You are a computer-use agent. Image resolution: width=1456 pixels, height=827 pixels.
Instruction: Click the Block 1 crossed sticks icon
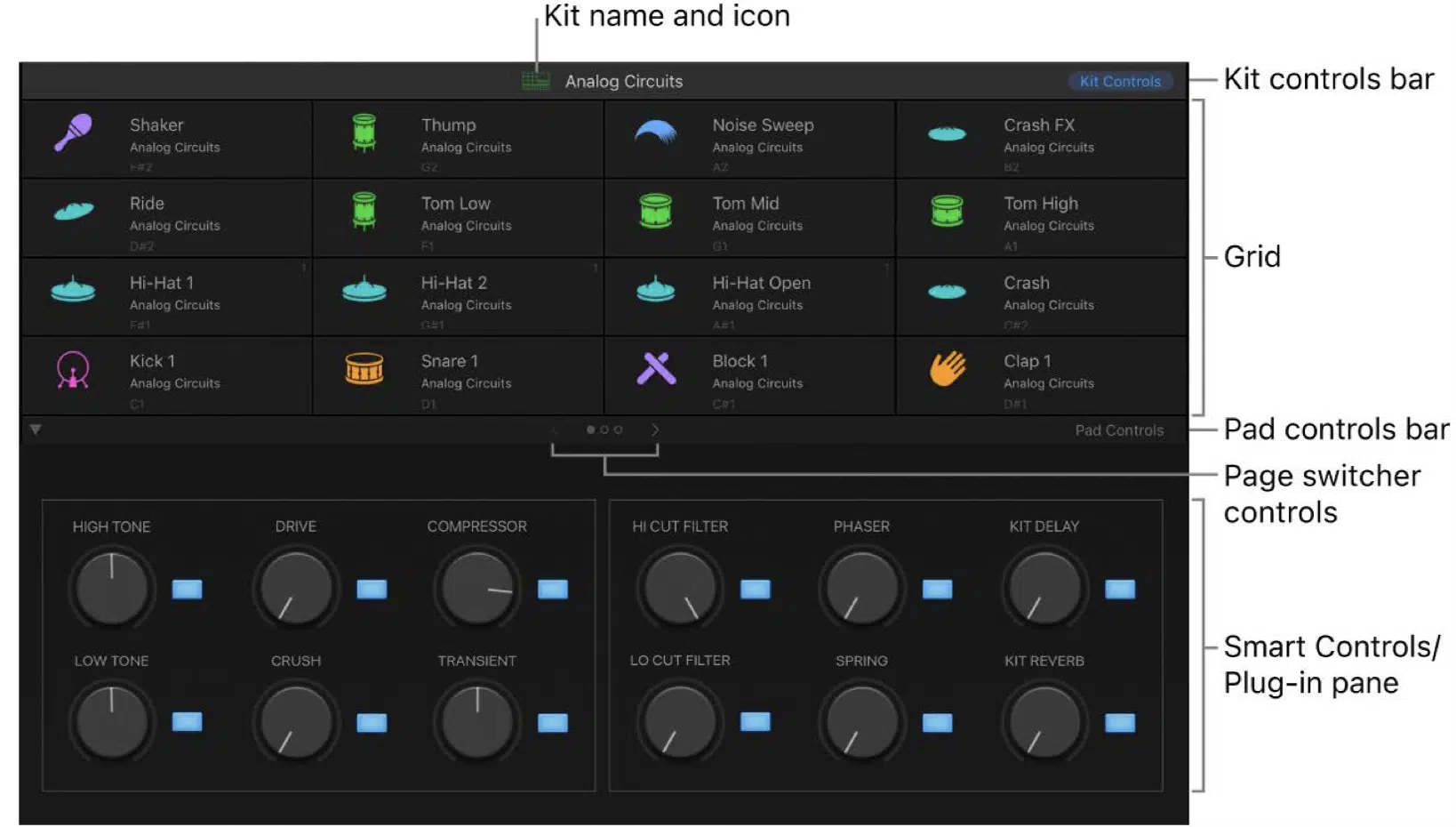(x=656, y=368)
